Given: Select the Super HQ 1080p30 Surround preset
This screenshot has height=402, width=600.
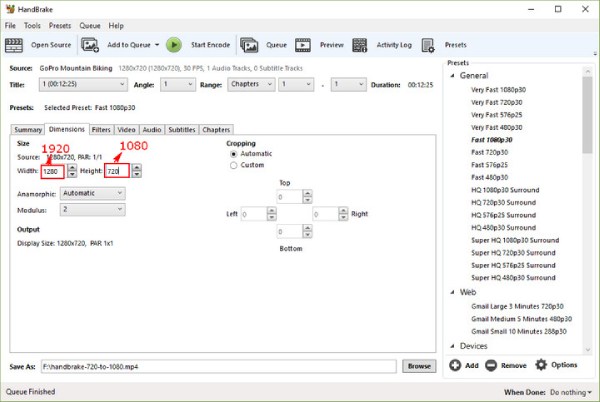Looking at the screenshot, I should tap(515, 240).
